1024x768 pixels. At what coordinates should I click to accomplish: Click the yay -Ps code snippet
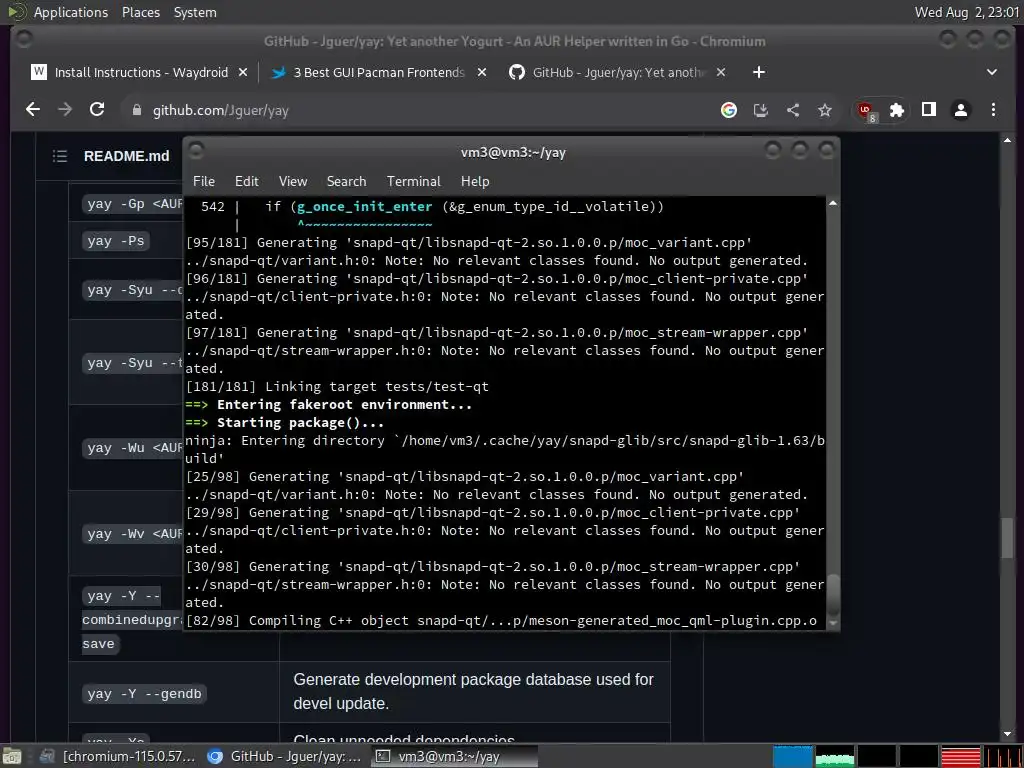(116, 241)
